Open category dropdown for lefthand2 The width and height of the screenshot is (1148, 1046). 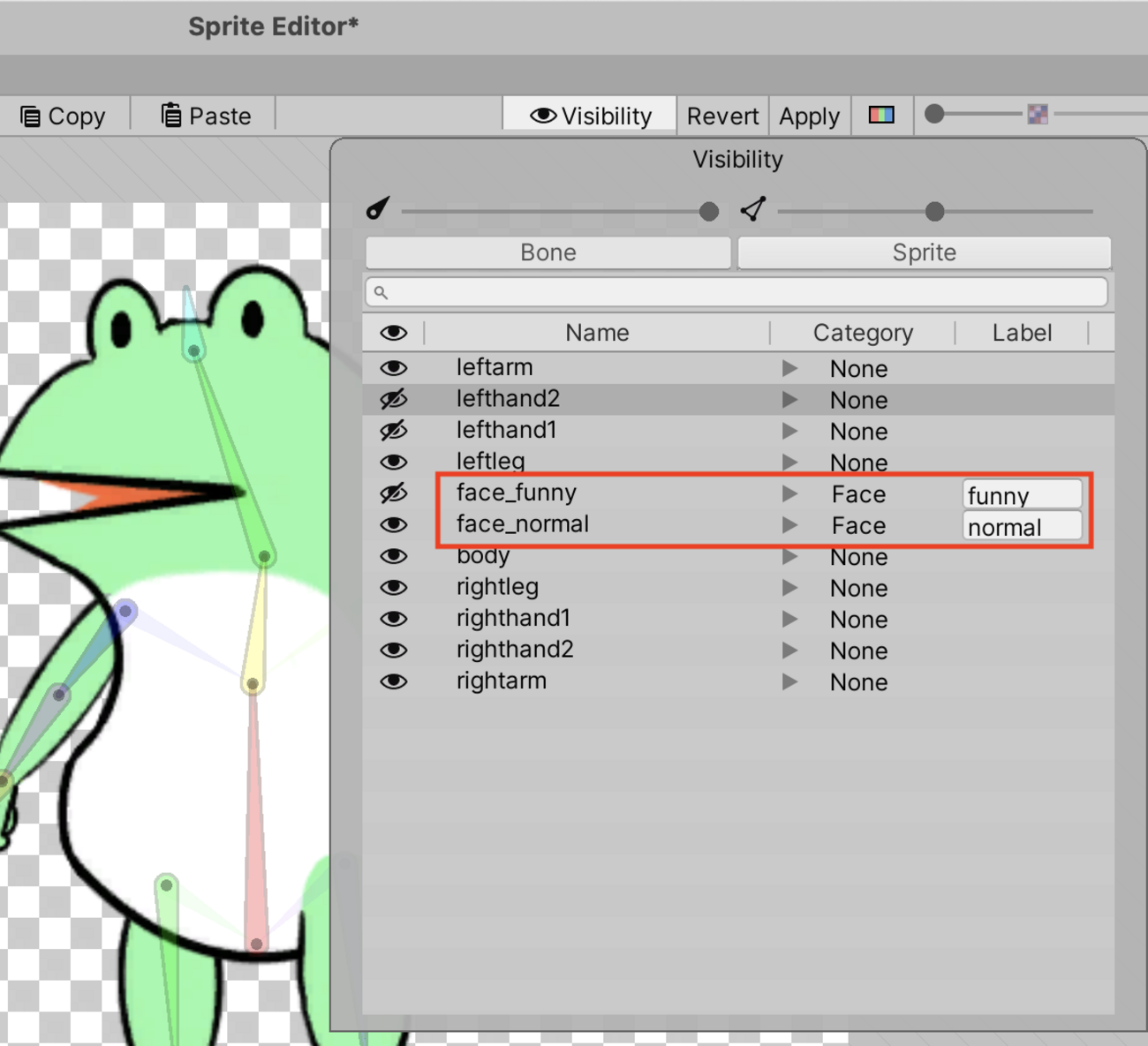(x=789, y=400)
